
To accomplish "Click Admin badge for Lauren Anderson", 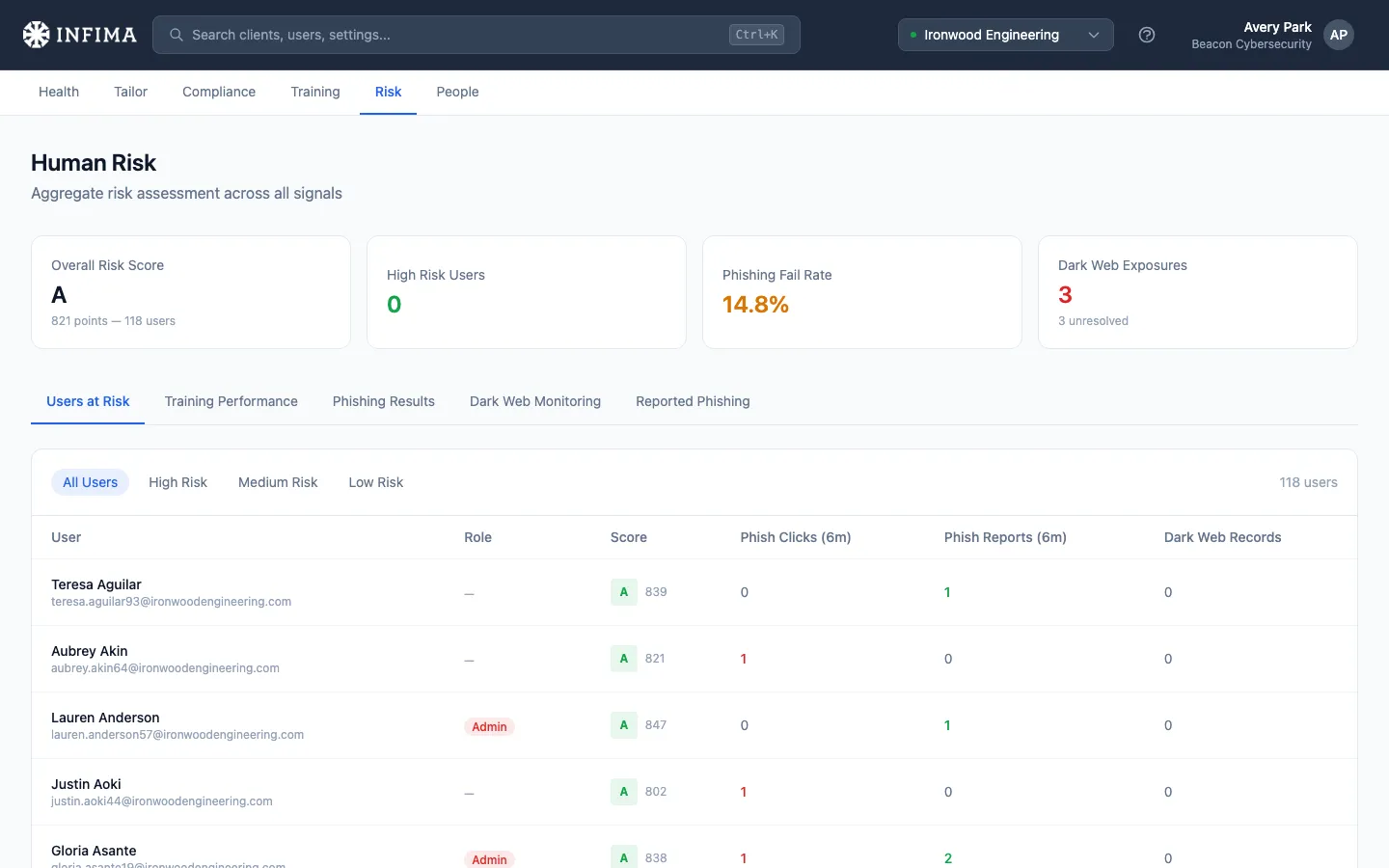I will click(x=489, y=727).
